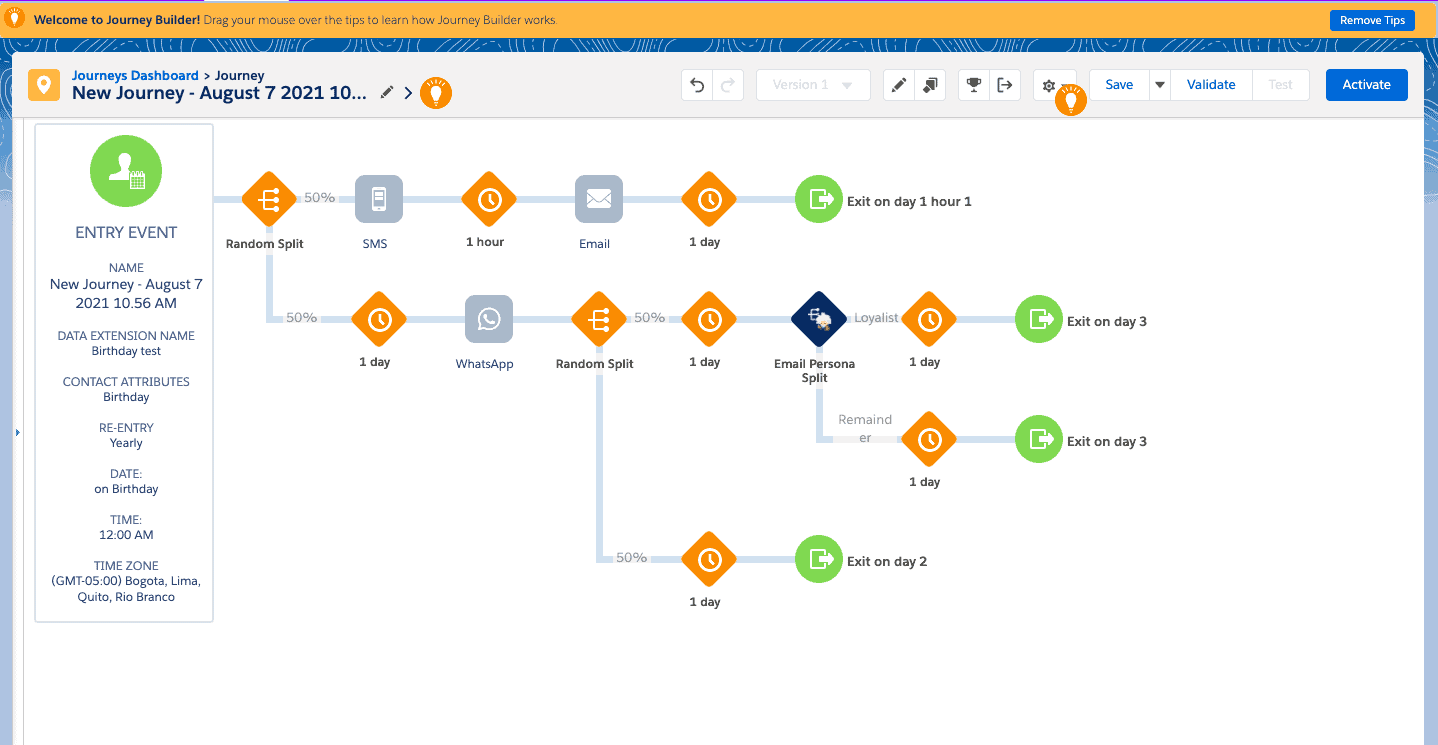Click the undo arrow in toolbar
The height and width of the screenshot is (745, 1438).
pos(697,85)
